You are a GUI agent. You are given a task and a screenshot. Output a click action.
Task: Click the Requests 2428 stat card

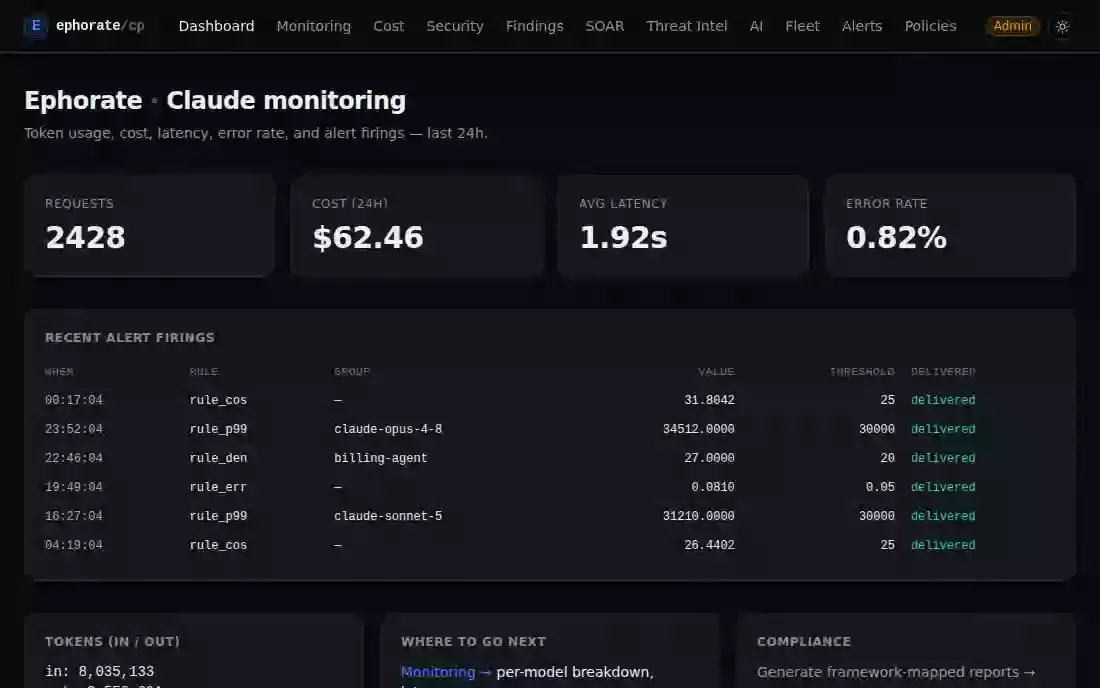pyautogui.click(x=149, y=226)
